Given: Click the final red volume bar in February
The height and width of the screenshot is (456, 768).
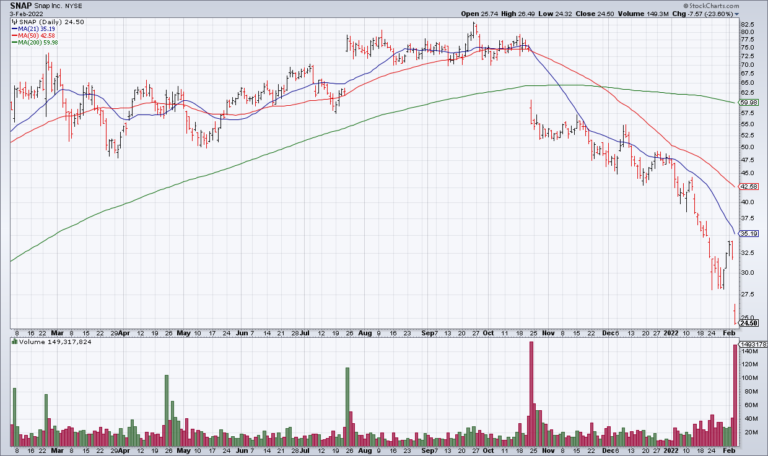Looking at the screenshot, I should 735,395.
